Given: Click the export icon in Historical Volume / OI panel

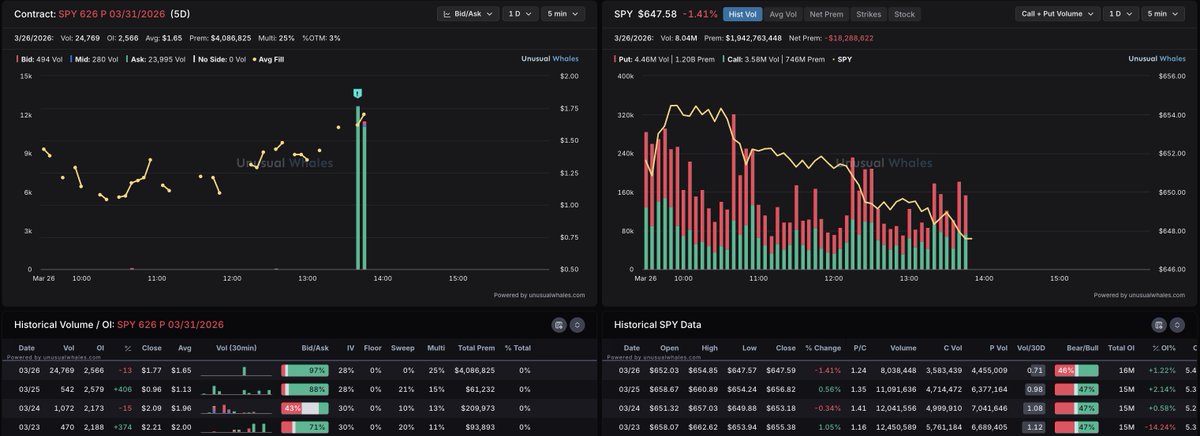Looking at the screenshot, I should coord(558,325).
